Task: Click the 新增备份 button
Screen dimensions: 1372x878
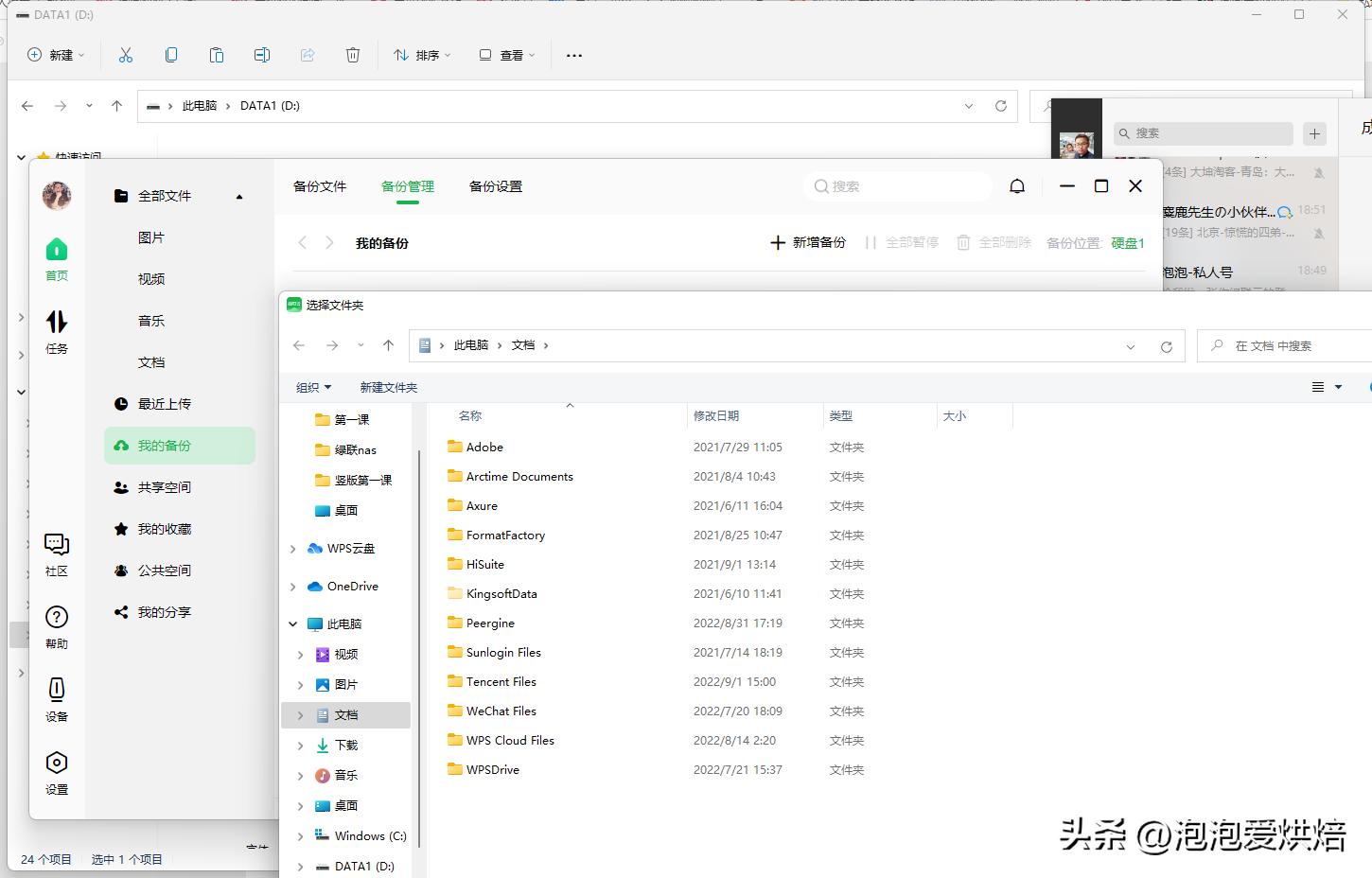Action: pos(809,242)
